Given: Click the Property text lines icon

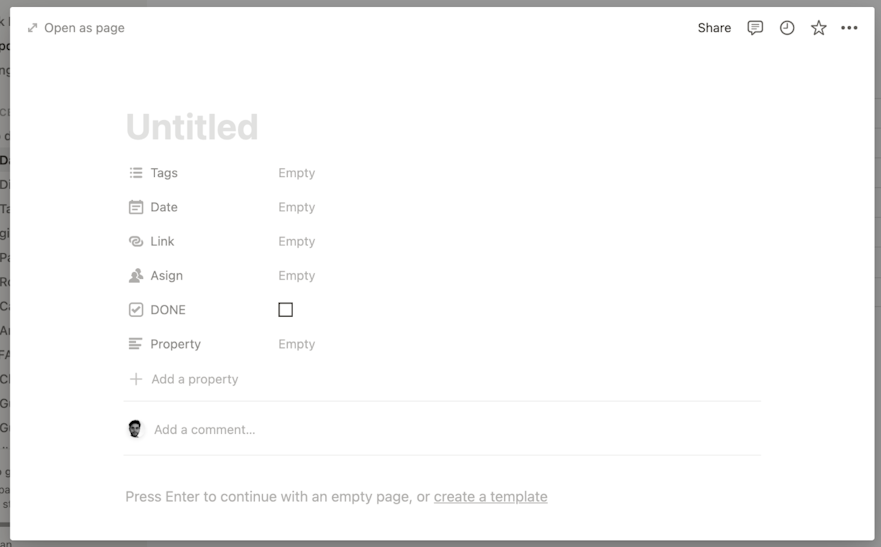Looking at the screenshot, I should pos(135,344).
